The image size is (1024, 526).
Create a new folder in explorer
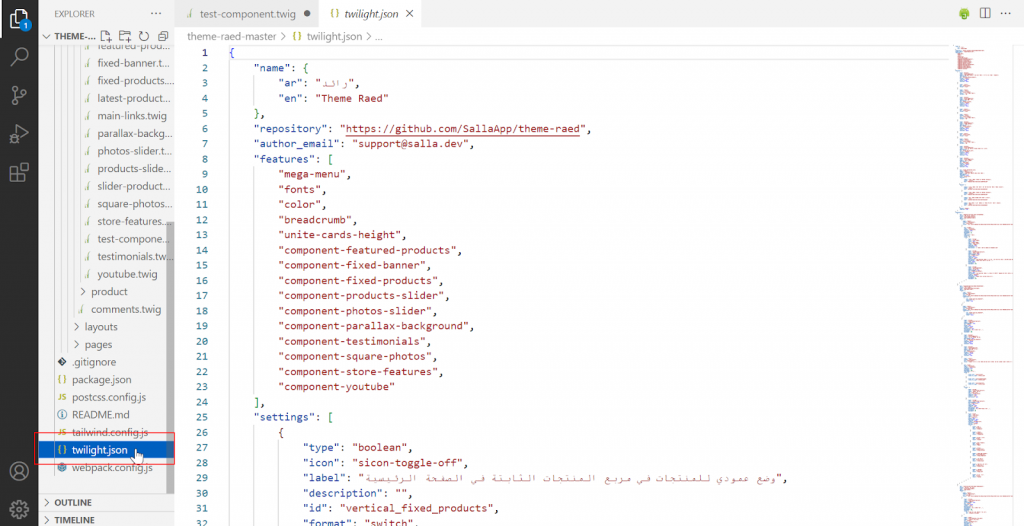tap(125, 36)
